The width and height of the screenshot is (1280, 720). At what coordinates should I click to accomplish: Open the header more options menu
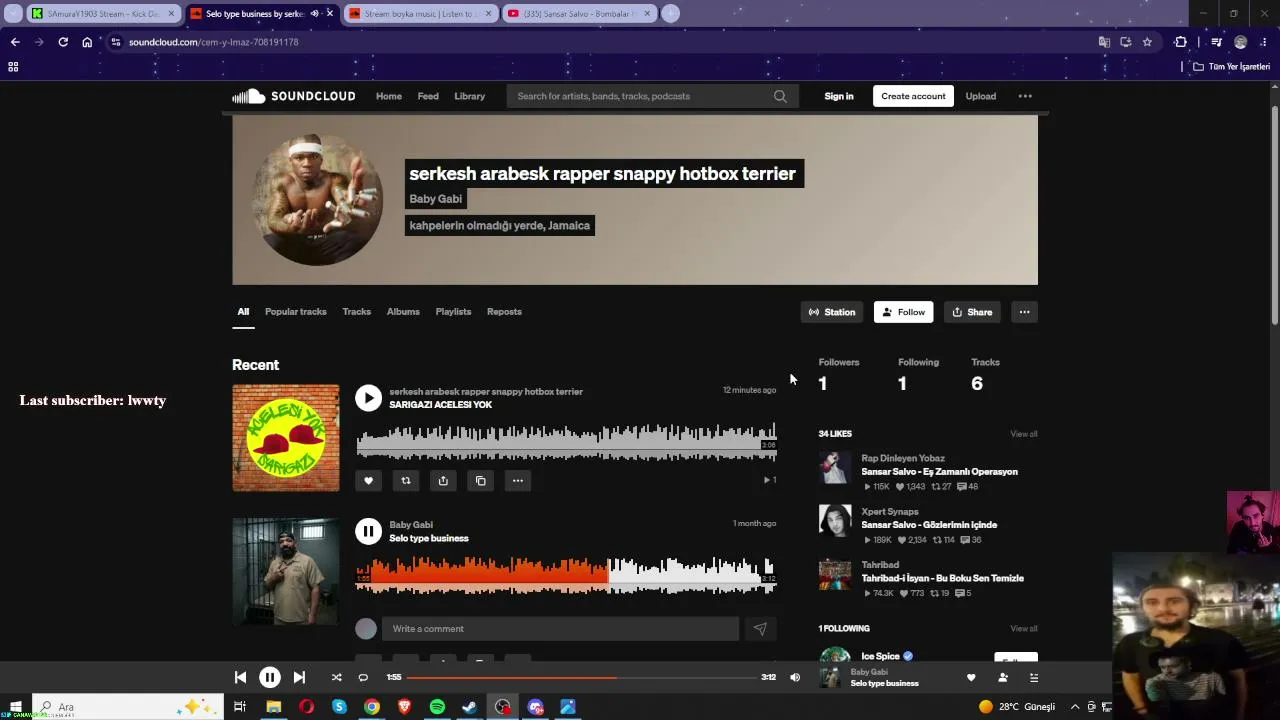pos(1025,96)
